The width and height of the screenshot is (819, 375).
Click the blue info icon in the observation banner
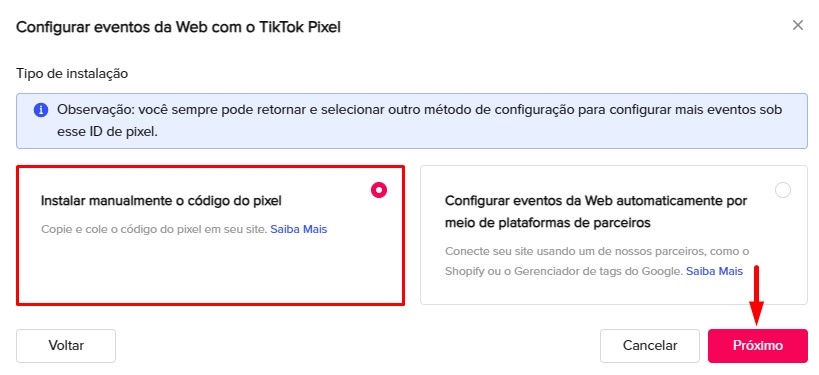41,110
